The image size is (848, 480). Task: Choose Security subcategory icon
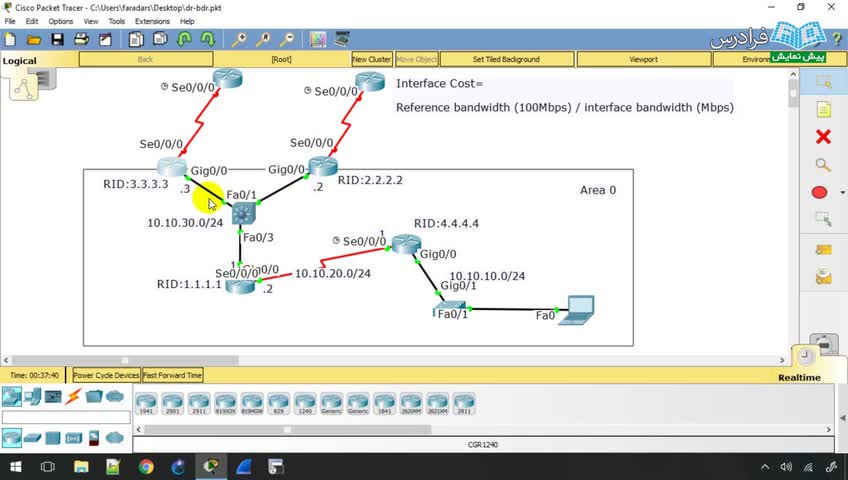94,438
